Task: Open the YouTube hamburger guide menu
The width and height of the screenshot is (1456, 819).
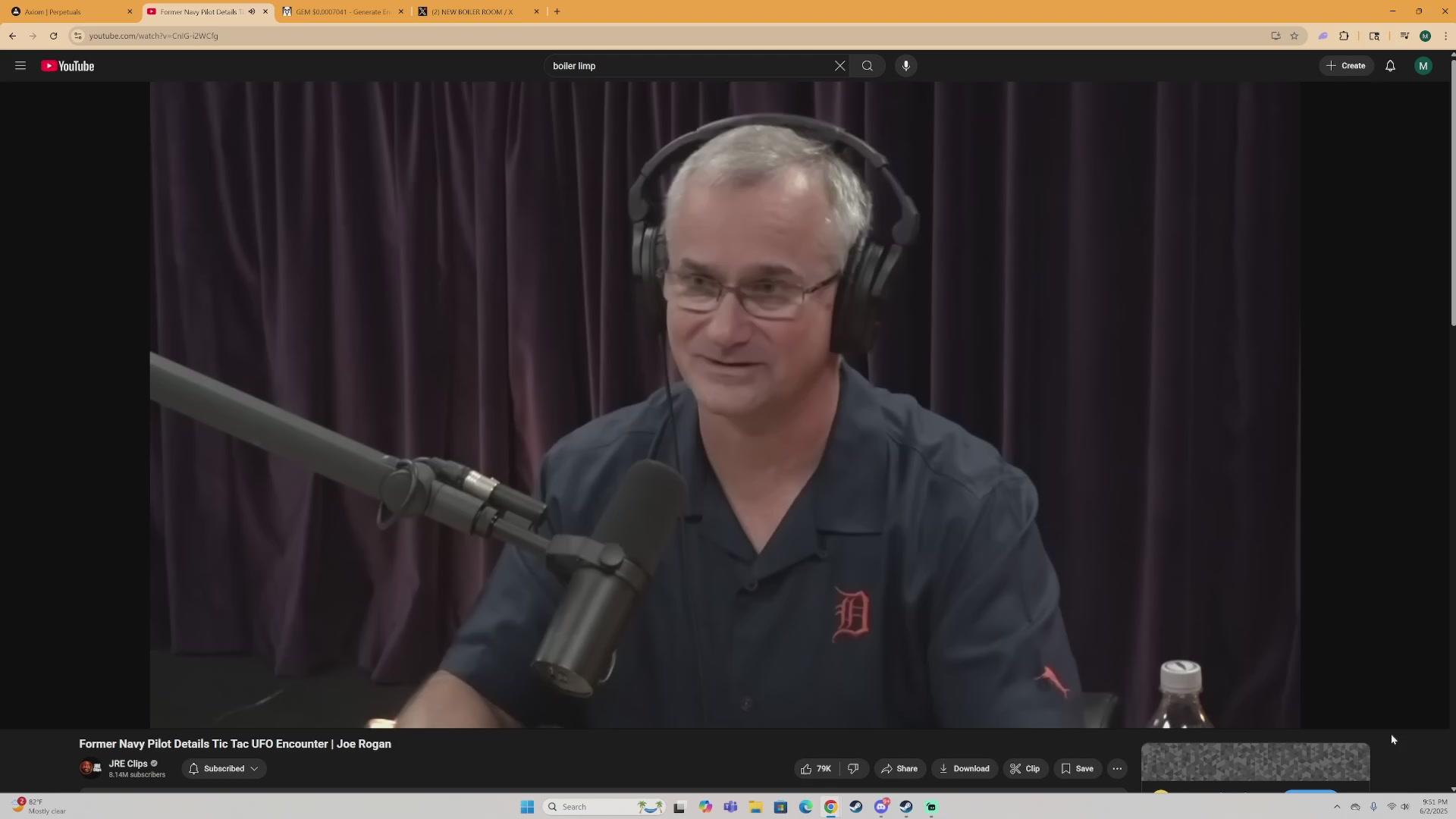Action: coord(20,66)
